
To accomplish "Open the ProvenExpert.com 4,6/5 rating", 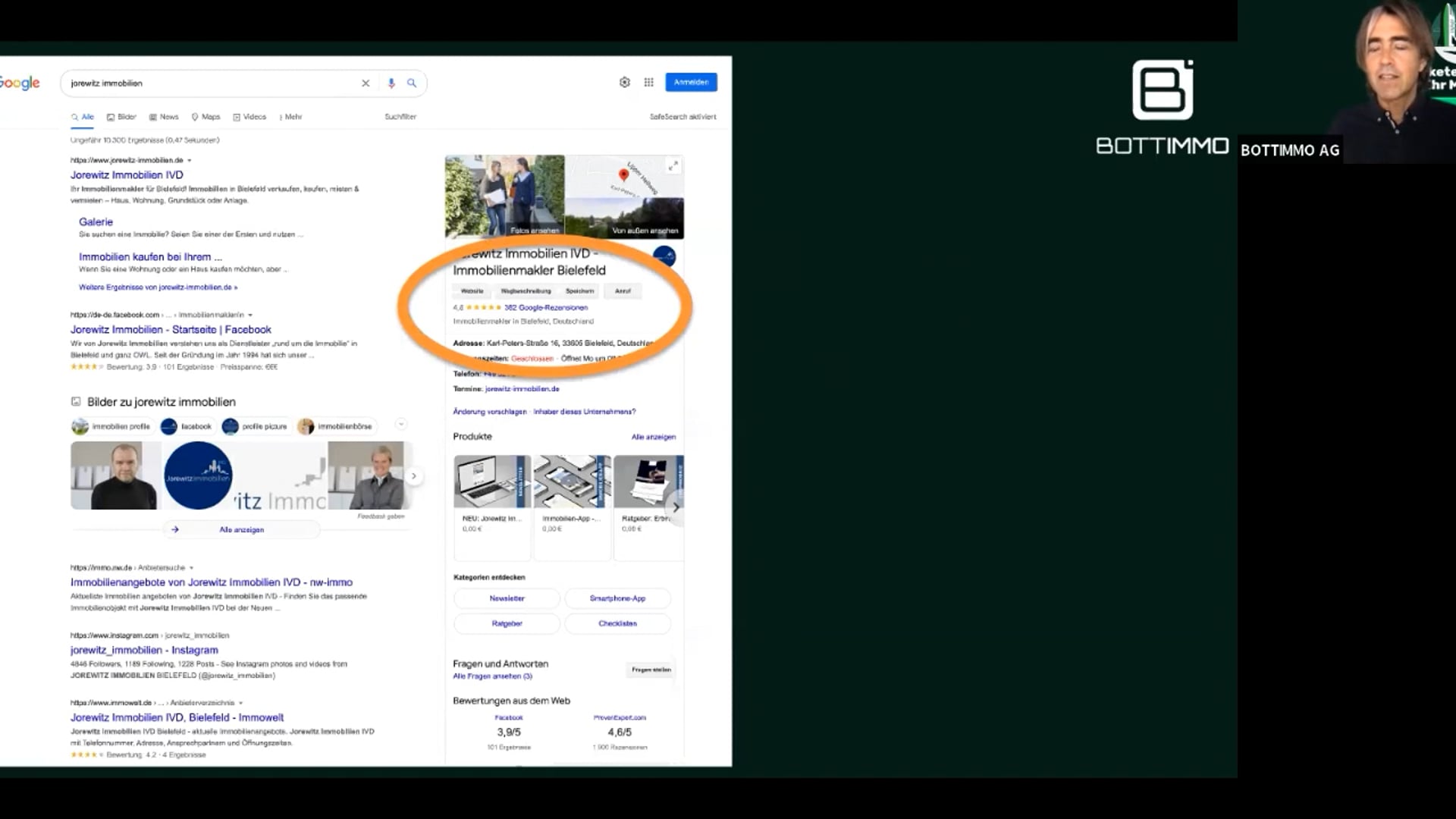I will point(620,732).
